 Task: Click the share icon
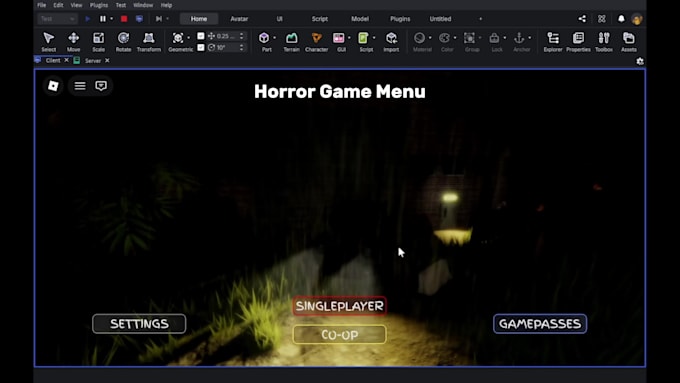582,19
